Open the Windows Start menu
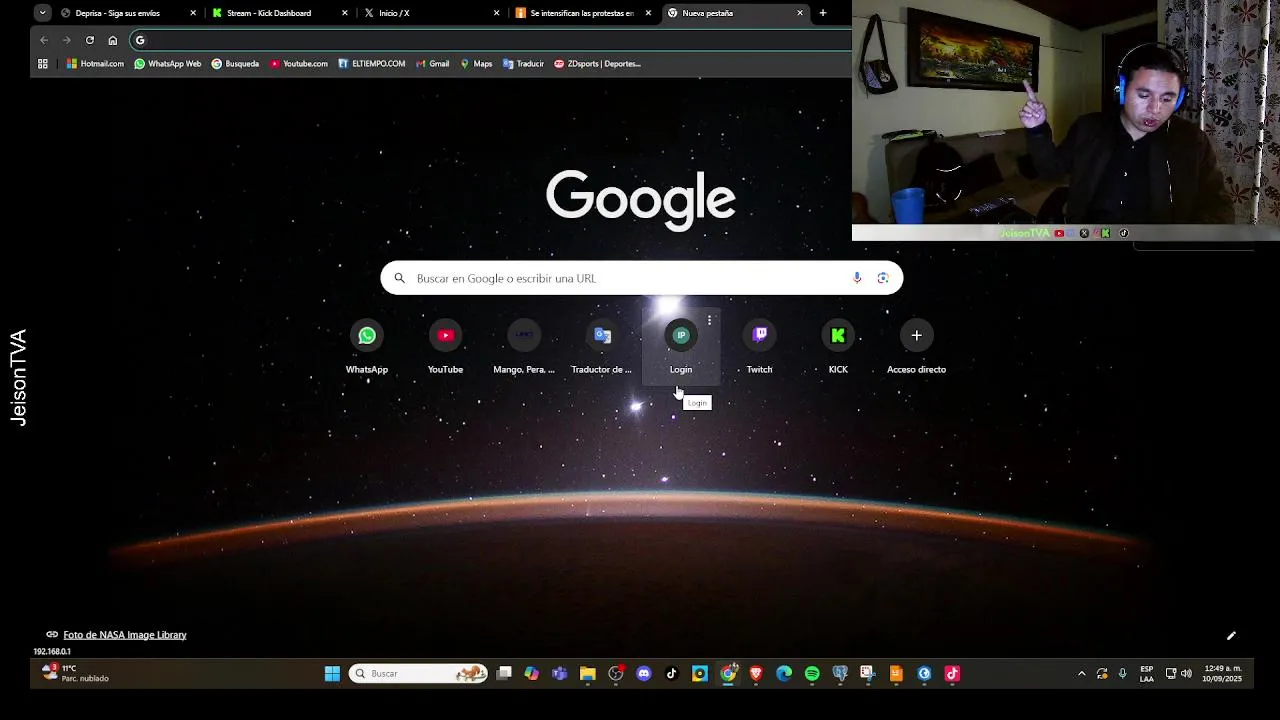Viewport: 1280px width, 720px height. click(x=332, y=674)
